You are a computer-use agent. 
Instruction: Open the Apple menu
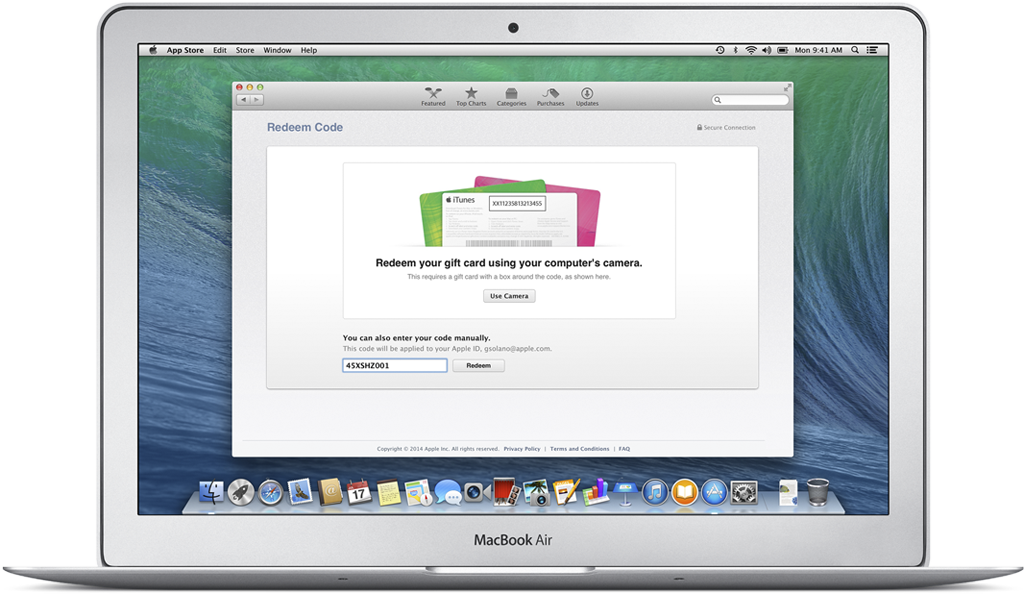(153, 50)
